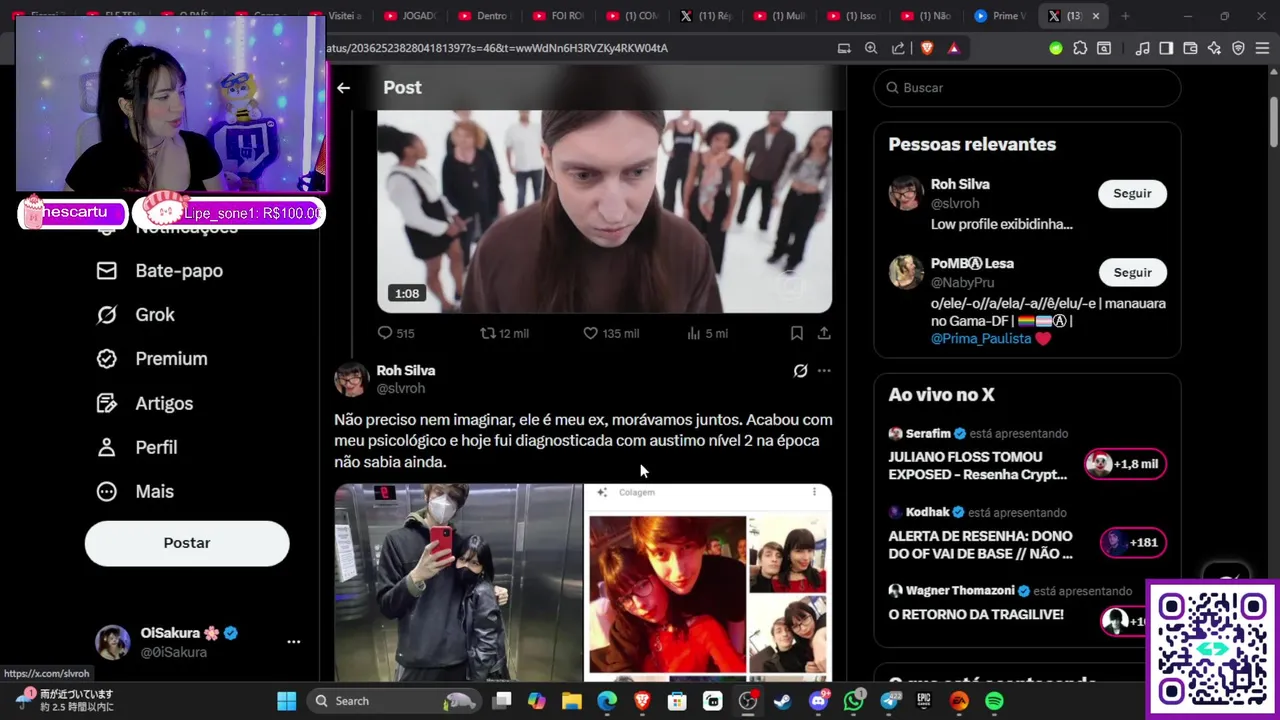Bookmark the video post
This screenshot has width=1280, height=720.
797,333
